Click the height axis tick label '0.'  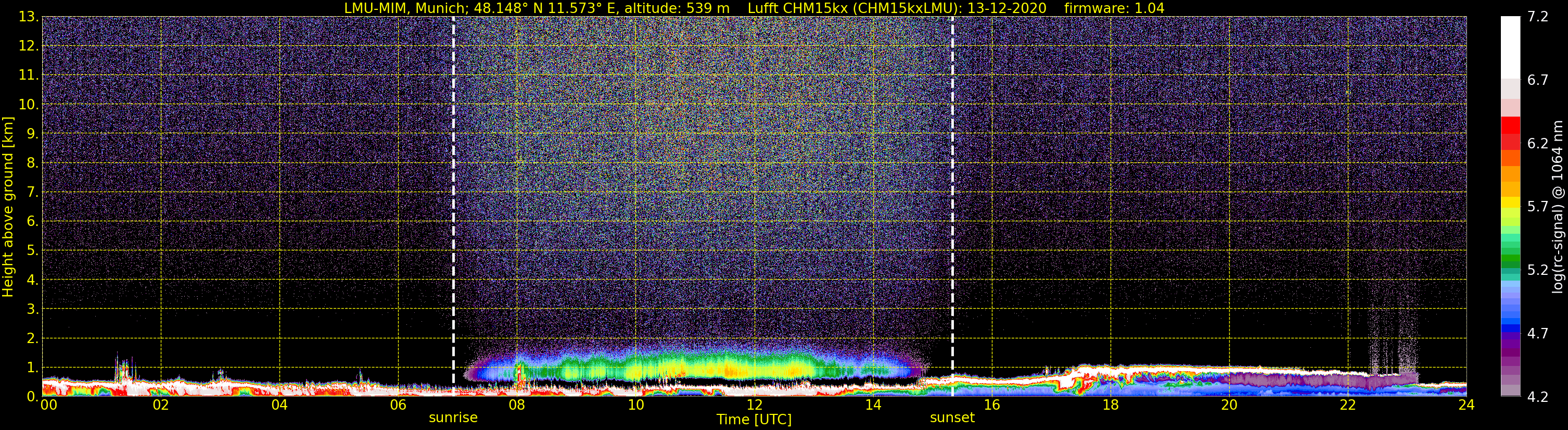(33, 397)
